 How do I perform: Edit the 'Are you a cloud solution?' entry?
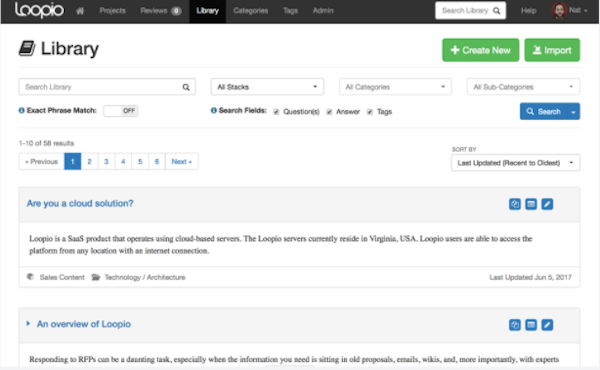(547, 204)
